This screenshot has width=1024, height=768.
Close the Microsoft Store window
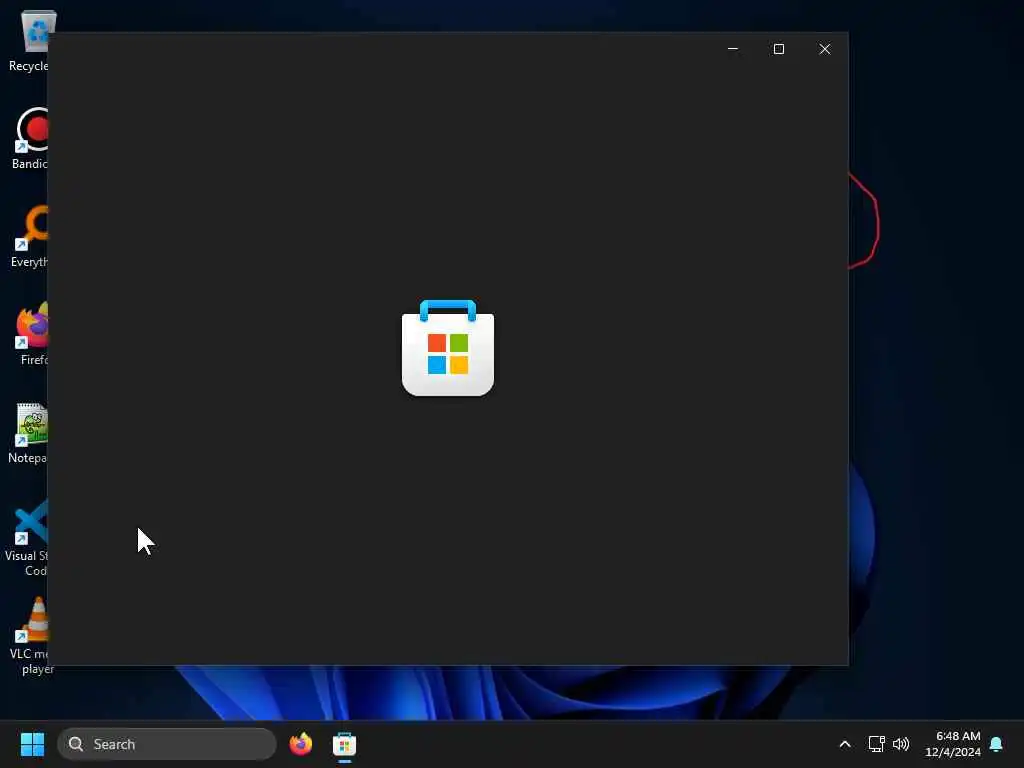click(x=825, y=49)
